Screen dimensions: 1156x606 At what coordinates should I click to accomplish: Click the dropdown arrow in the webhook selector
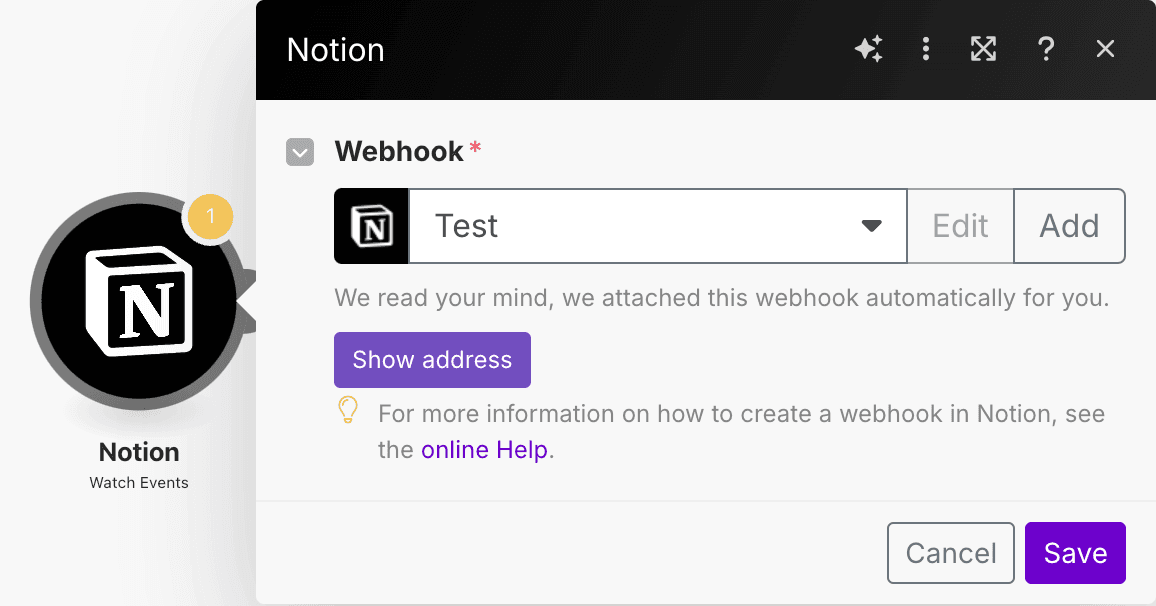pos(871,226)
